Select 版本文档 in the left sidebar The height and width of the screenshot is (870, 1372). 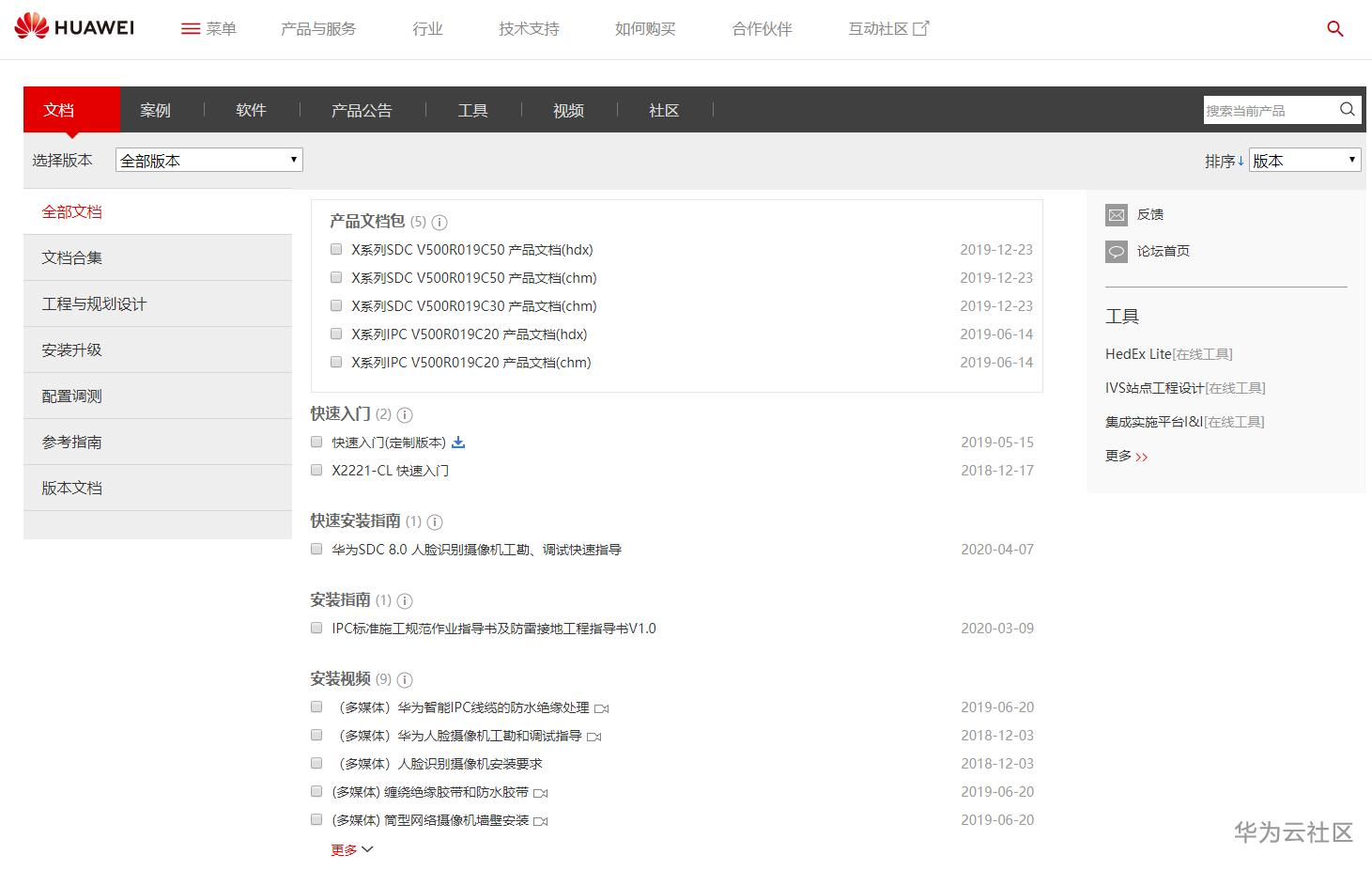[158, 489]
